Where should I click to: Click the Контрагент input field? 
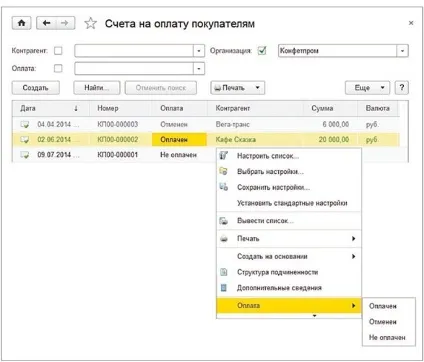click(134, 51)
